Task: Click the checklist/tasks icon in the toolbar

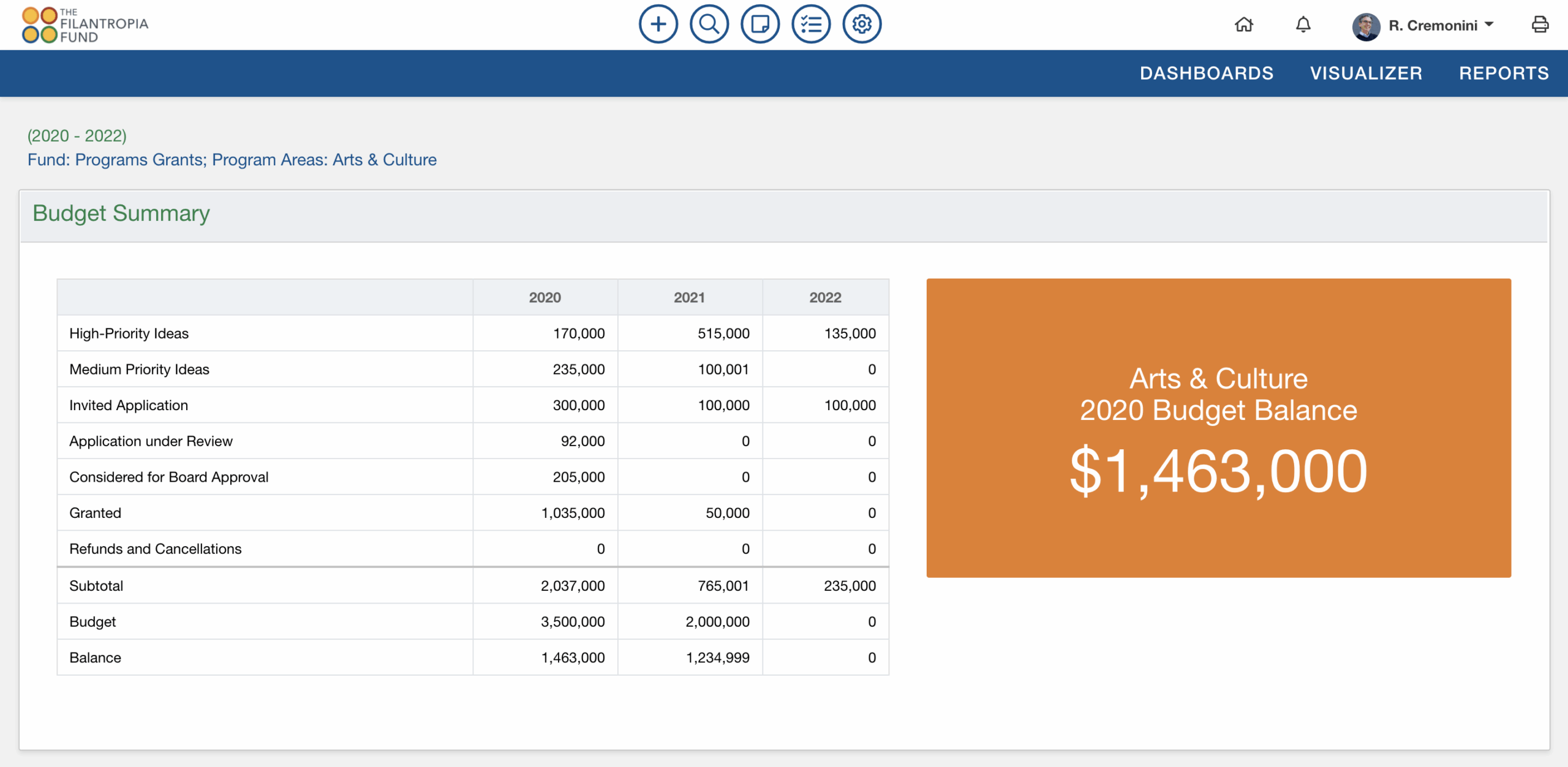Action: [810, 24]
